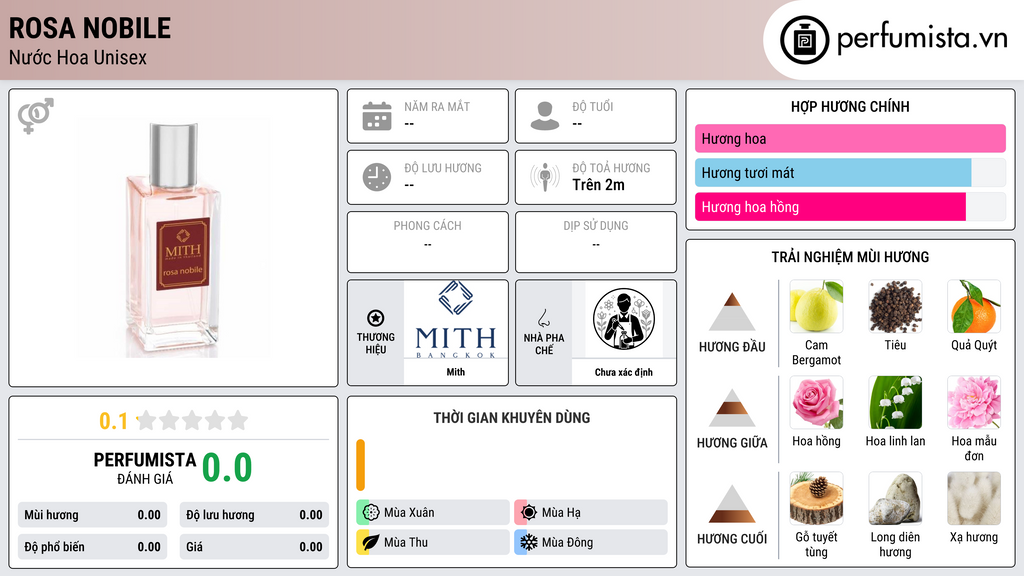This screenshot has height=576, width=1024.
Task: Click the perfumista.vn perfume bottle logo icon
Action: (x=804, y=40)
